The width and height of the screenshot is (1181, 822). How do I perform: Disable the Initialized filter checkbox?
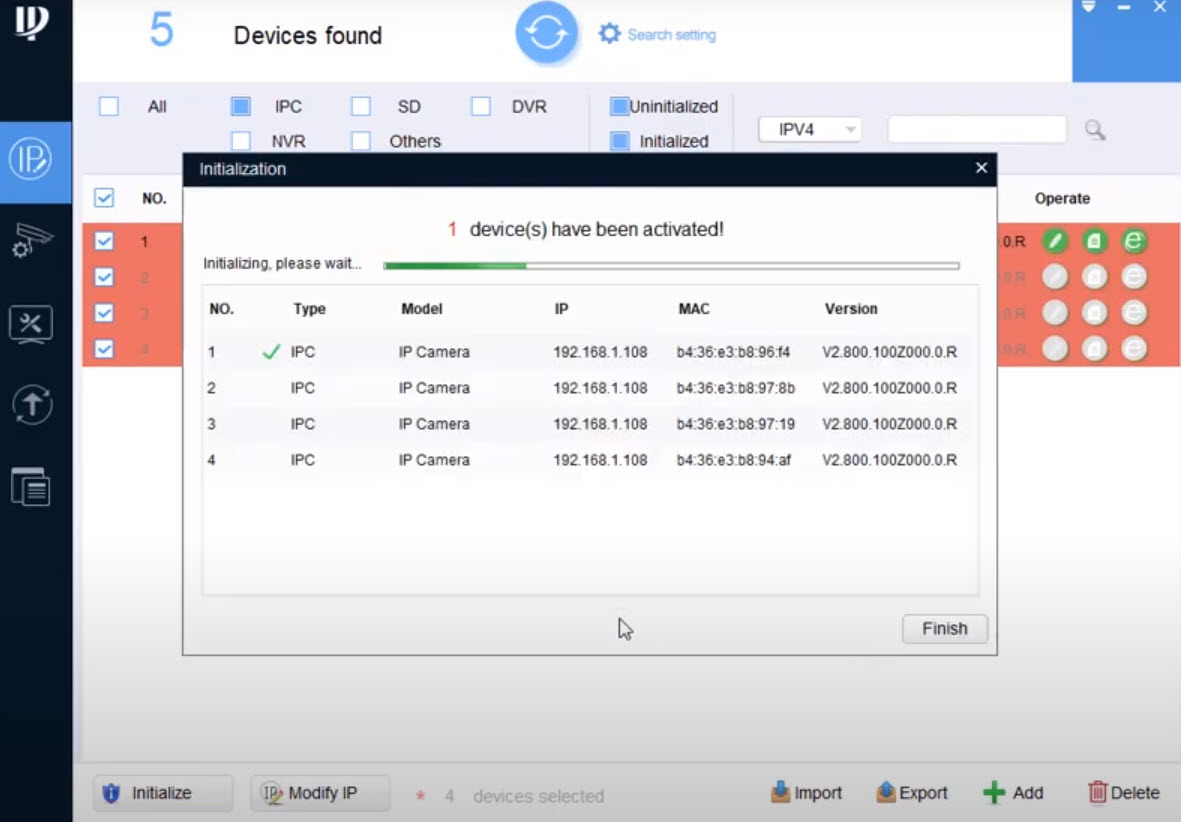[620, 141]
